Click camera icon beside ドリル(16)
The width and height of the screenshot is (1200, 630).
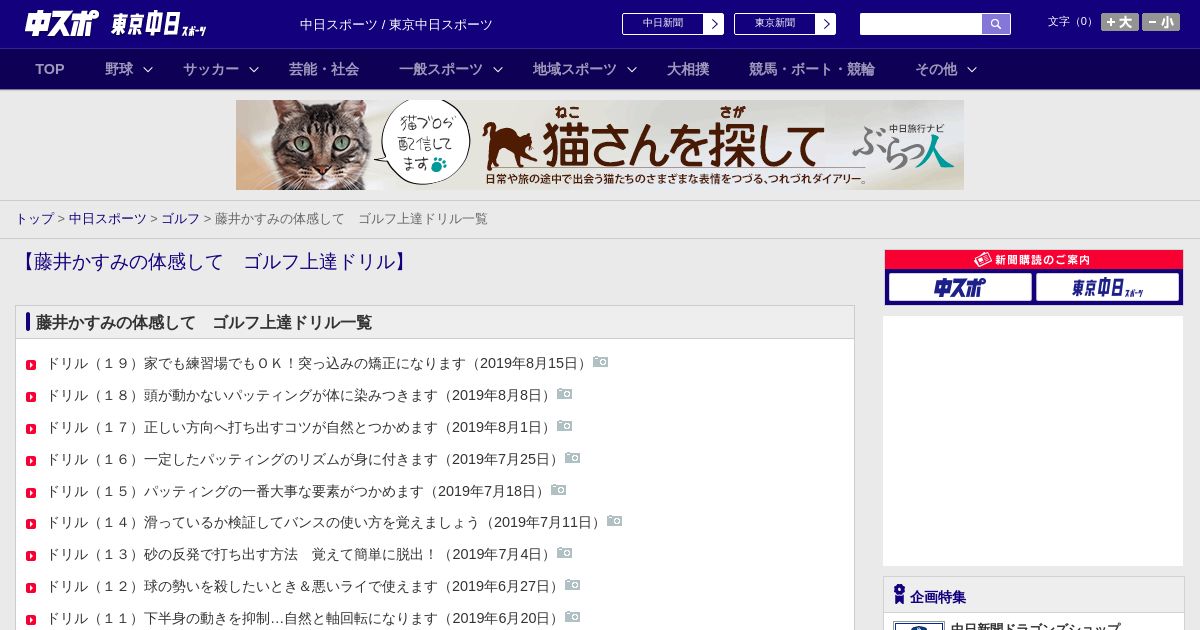(x=572, y=458)
